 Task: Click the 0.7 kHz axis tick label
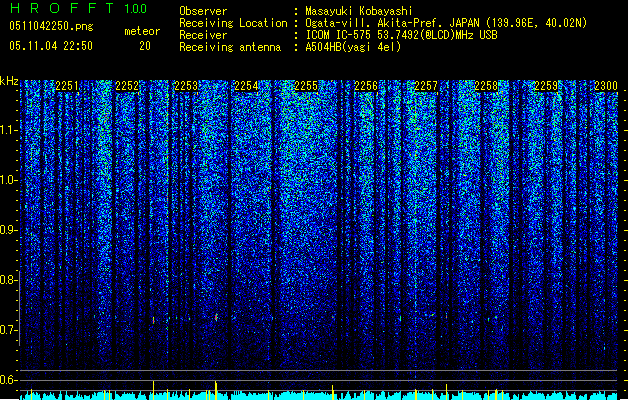[9, 330]
